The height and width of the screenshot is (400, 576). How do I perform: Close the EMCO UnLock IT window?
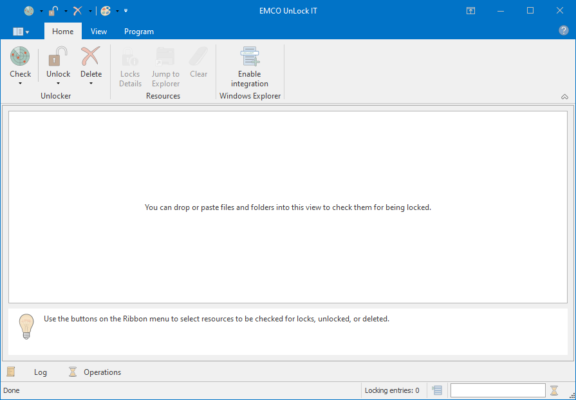(x=559, y=11)
